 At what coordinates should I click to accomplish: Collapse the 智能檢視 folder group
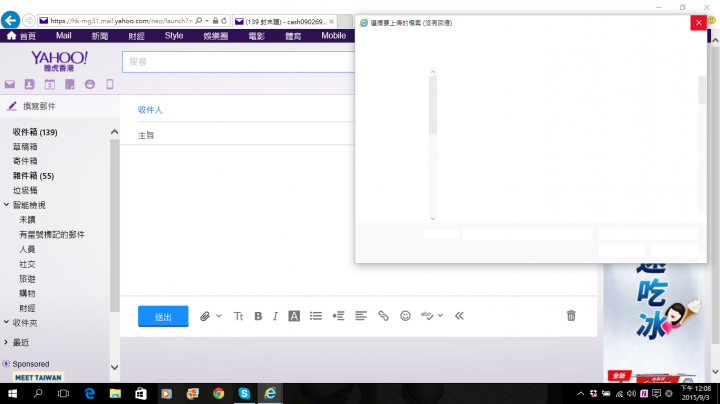pos(6,205)
